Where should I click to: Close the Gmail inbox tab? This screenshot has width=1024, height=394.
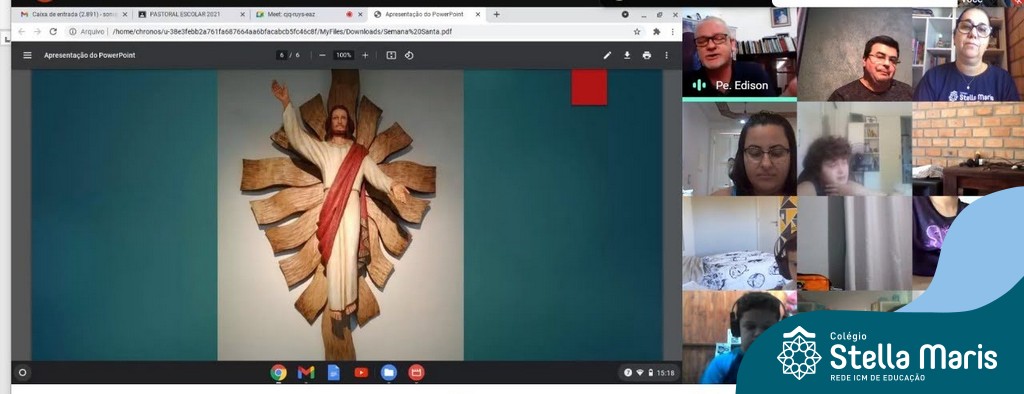point(125,14)
